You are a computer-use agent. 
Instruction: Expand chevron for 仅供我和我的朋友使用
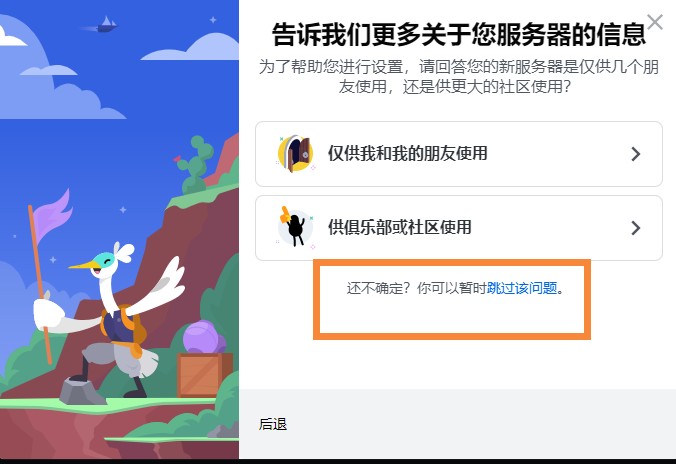(x=635, y=154)
